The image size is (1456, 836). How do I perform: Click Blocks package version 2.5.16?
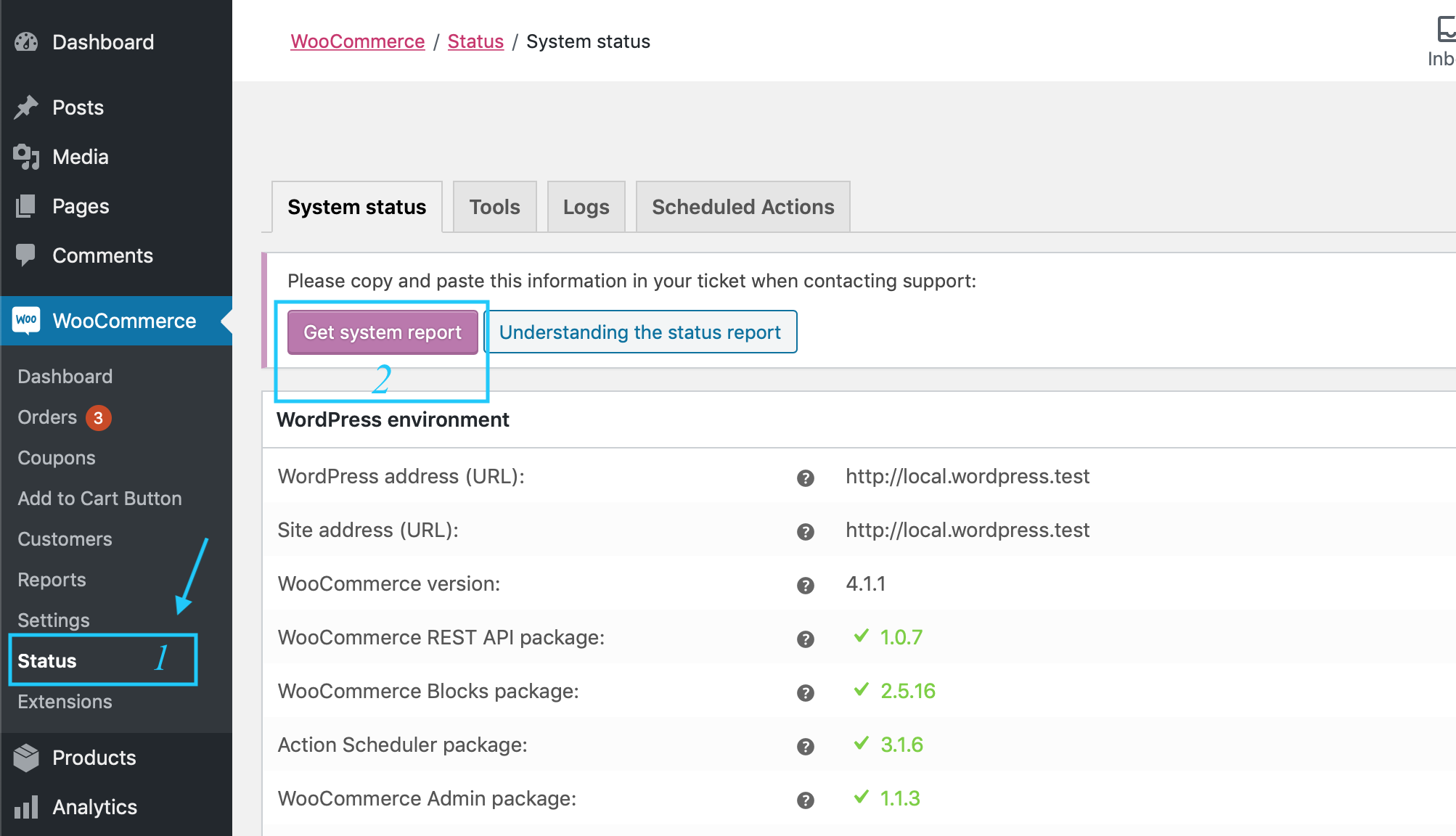(x=908, y=691)
